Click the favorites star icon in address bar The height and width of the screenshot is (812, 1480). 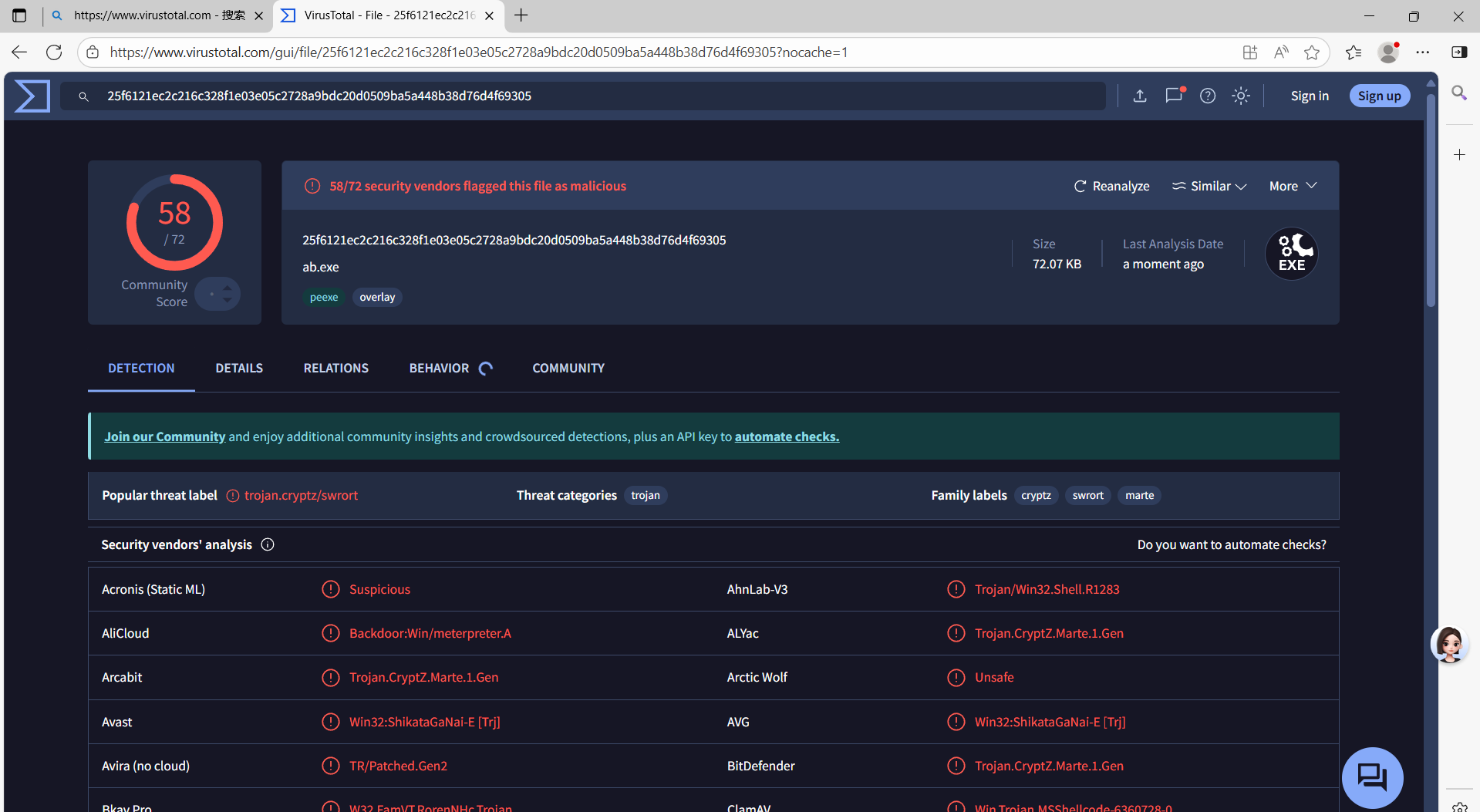1312,52
